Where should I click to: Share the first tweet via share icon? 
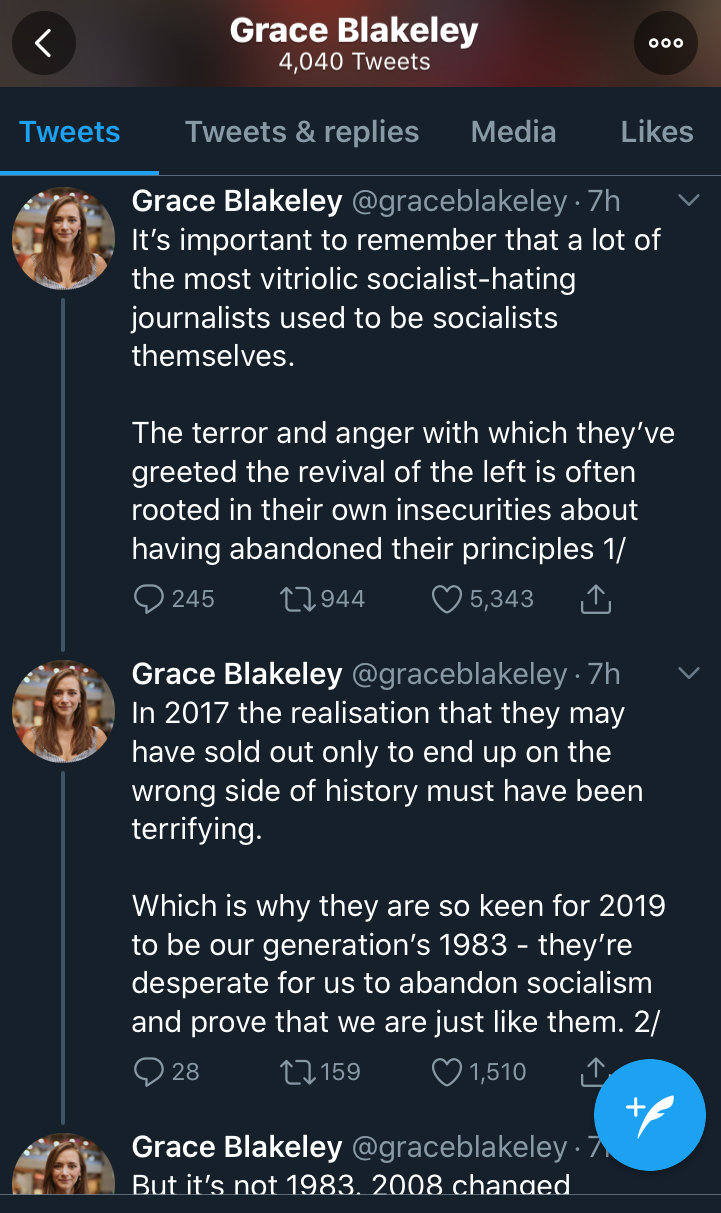[x=595, y=599]
